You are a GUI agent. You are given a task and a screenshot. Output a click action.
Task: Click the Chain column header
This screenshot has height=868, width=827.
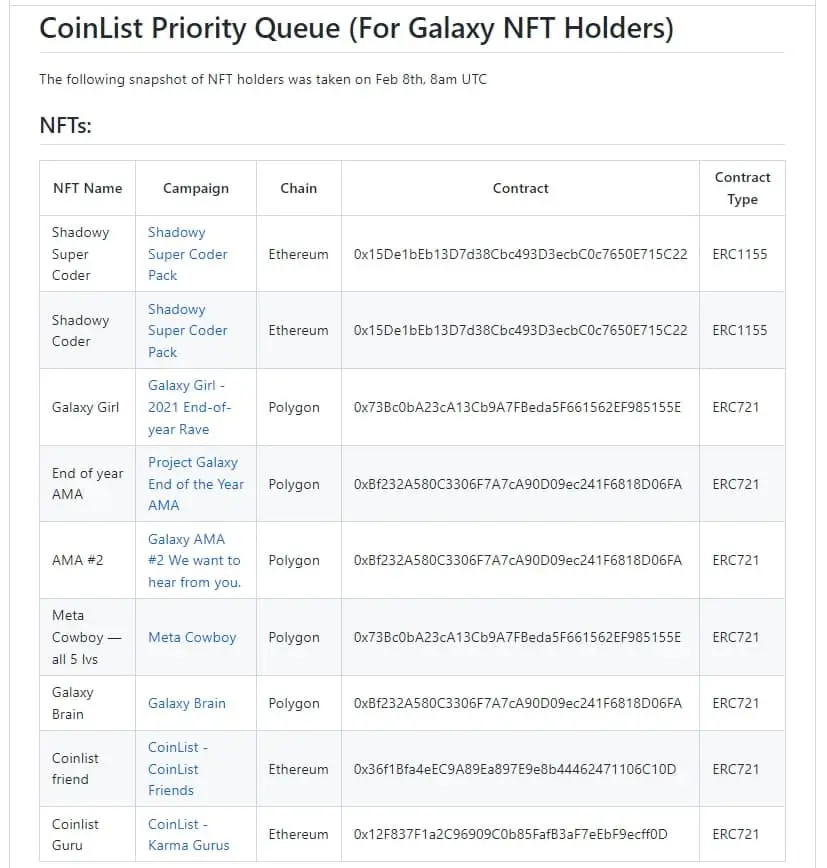(x=298, y=188)
